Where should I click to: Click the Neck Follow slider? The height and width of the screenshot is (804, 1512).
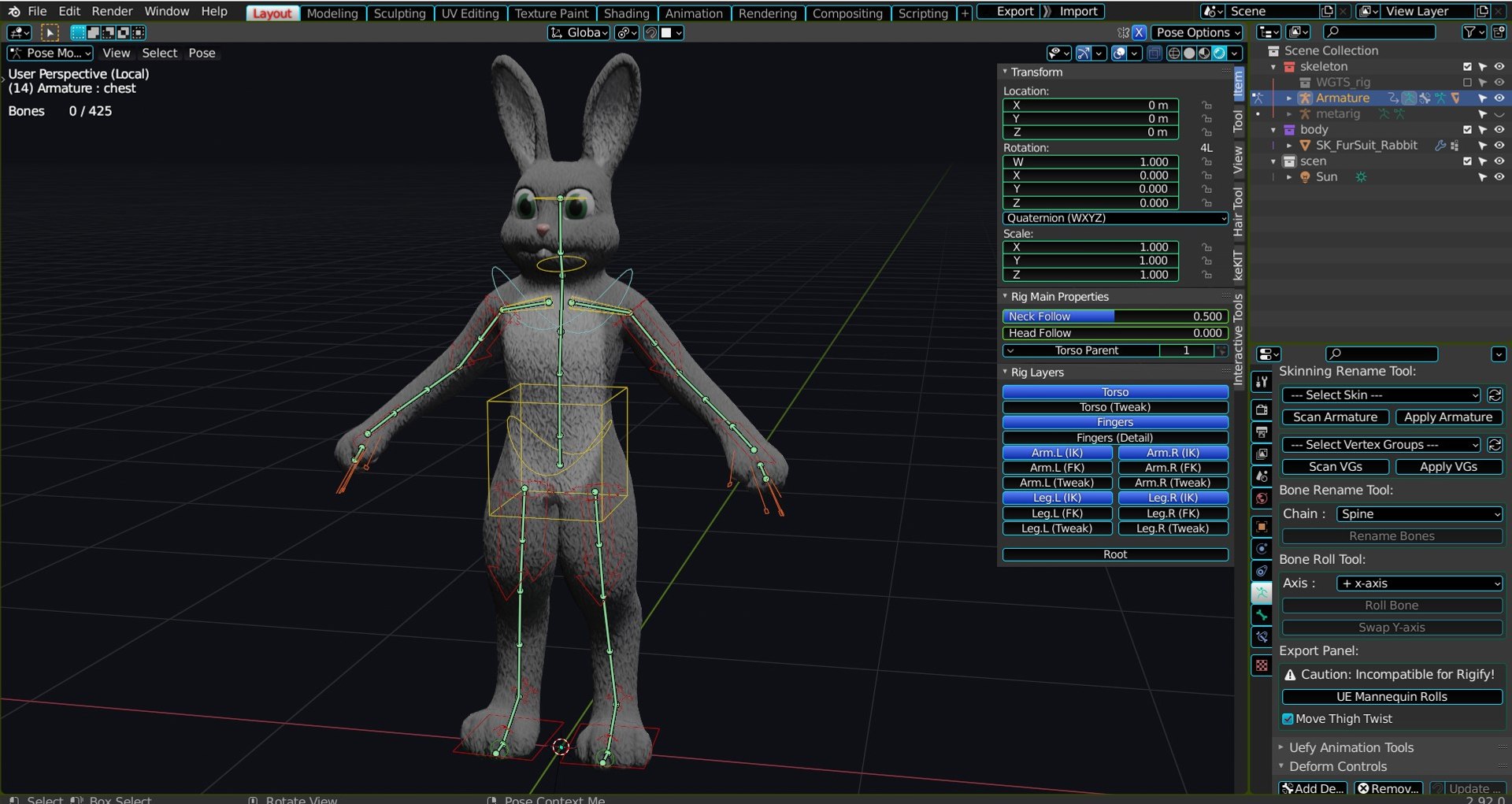tap(1115, 317)
